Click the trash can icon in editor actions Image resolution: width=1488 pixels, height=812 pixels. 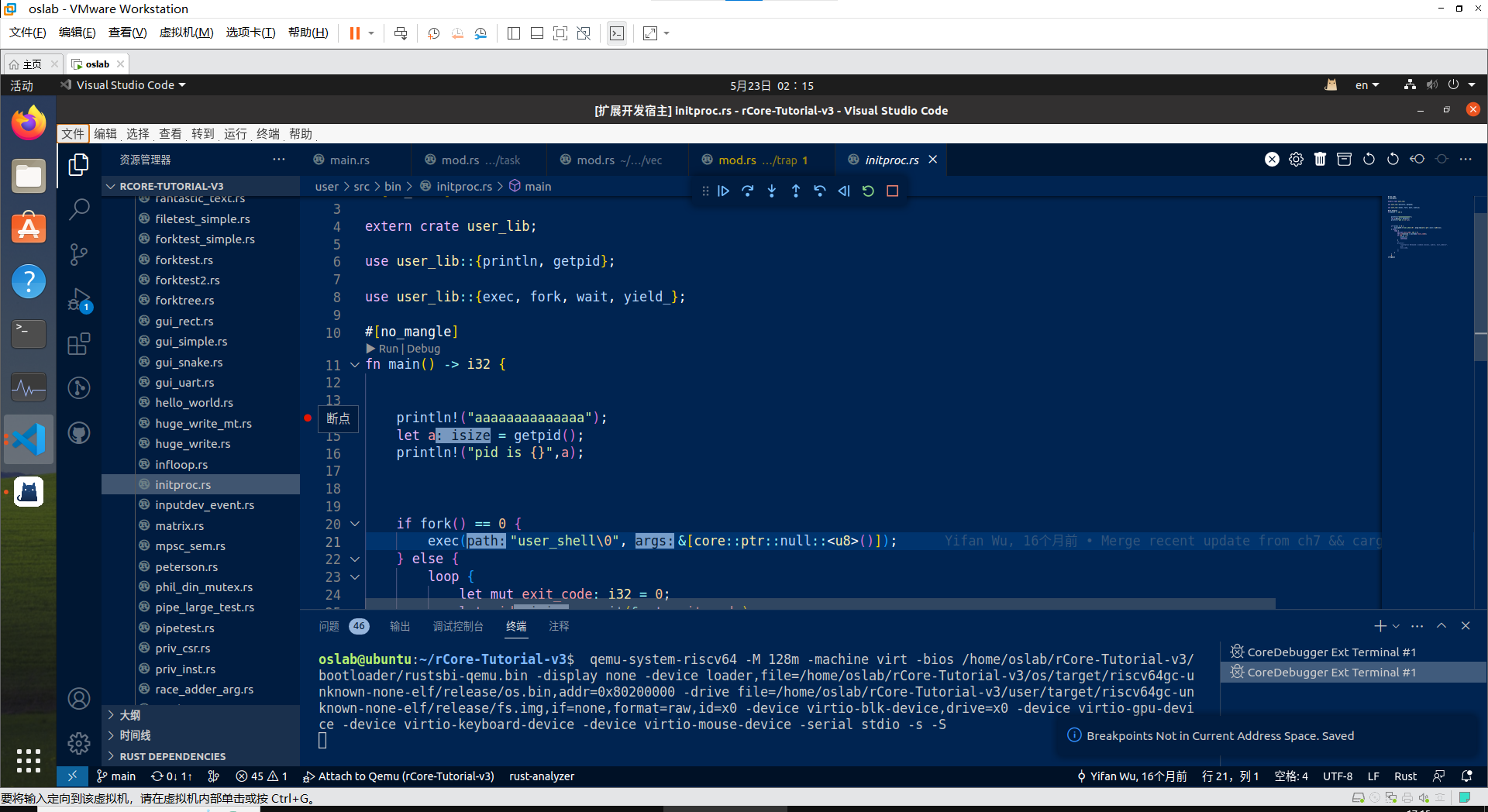pyautogui.click(x=1320, y=159)
